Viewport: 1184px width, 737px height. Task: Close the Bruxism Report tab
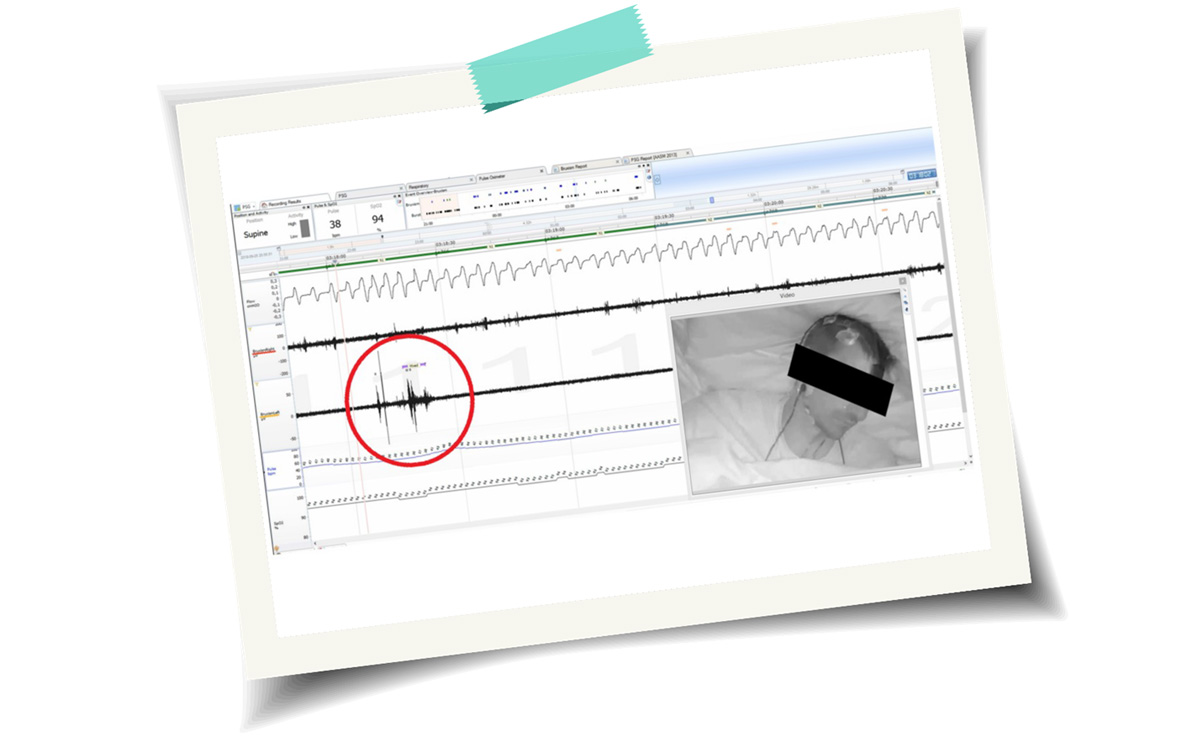click(618, 162)
